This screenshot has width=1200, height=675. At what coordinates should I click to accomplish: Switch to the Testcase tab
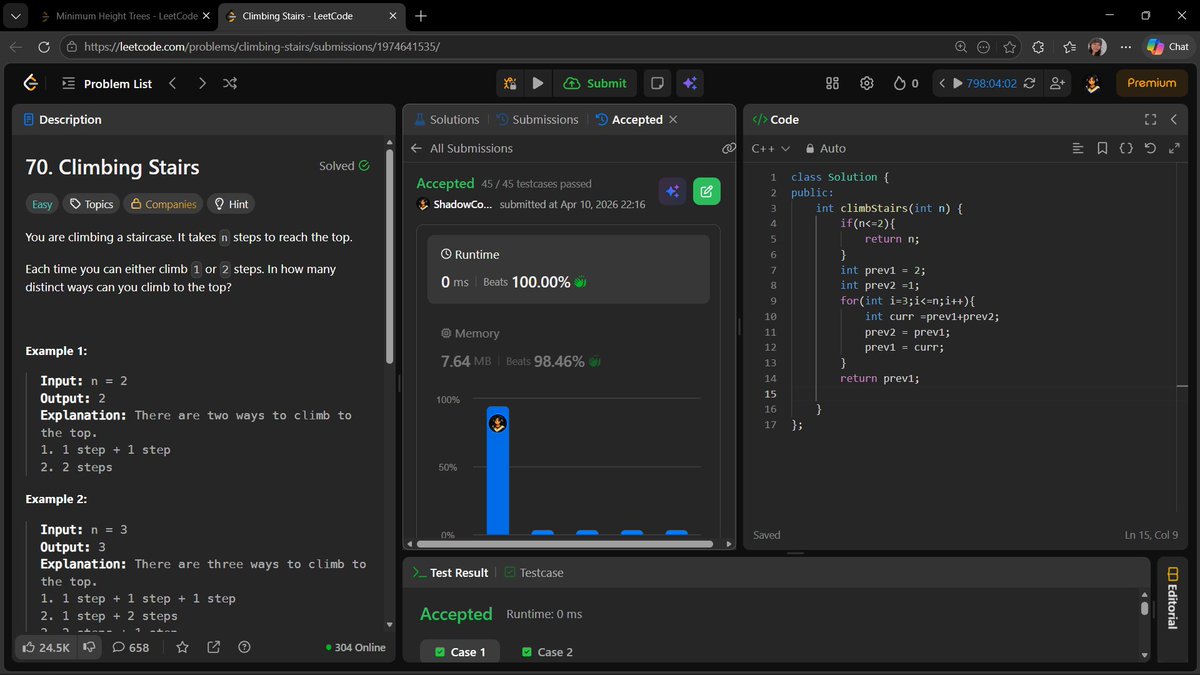[534, 573]
